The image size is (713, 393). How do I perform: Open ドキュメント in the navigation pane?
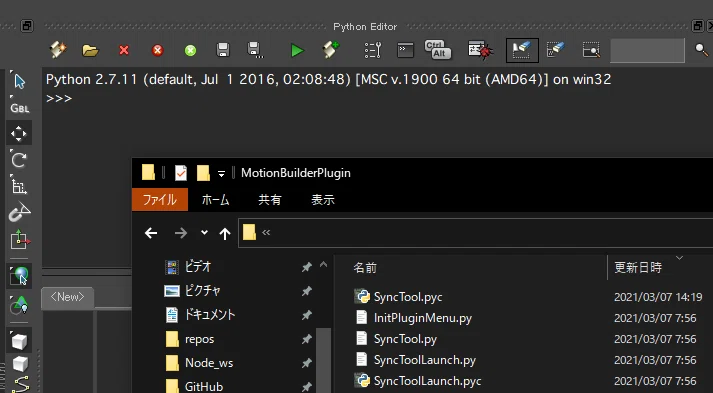click(x=210, y=315)
